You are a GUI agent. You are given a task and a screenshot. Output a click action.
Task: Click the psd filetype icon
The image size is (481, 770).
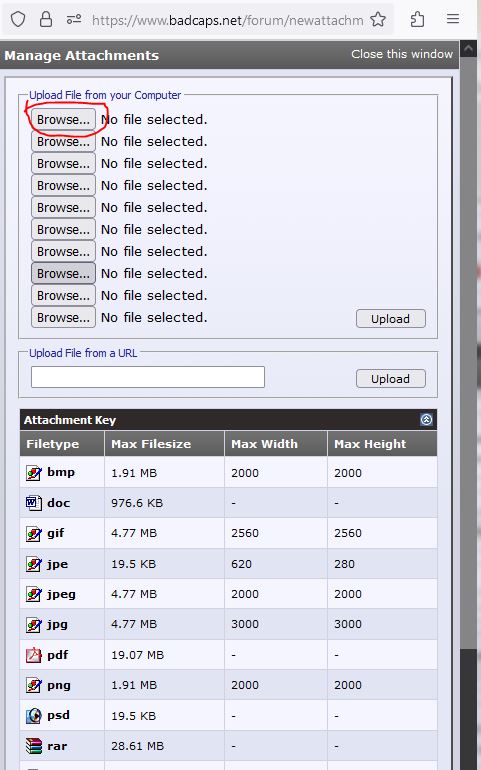point(33,715)
